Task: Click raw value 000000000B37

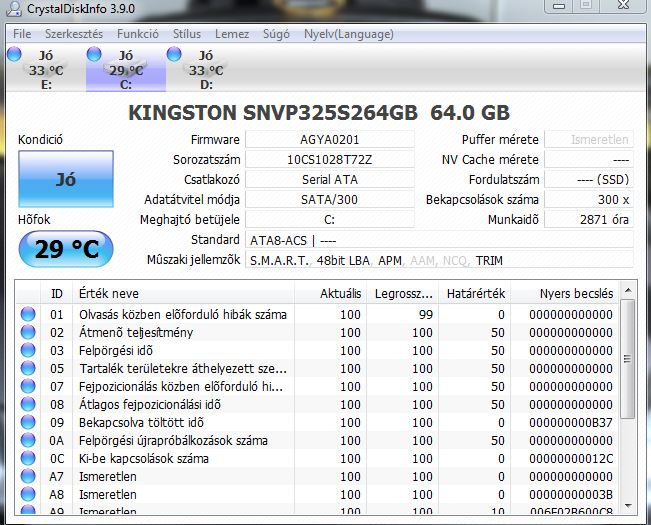Action: [x=571, y=422]
